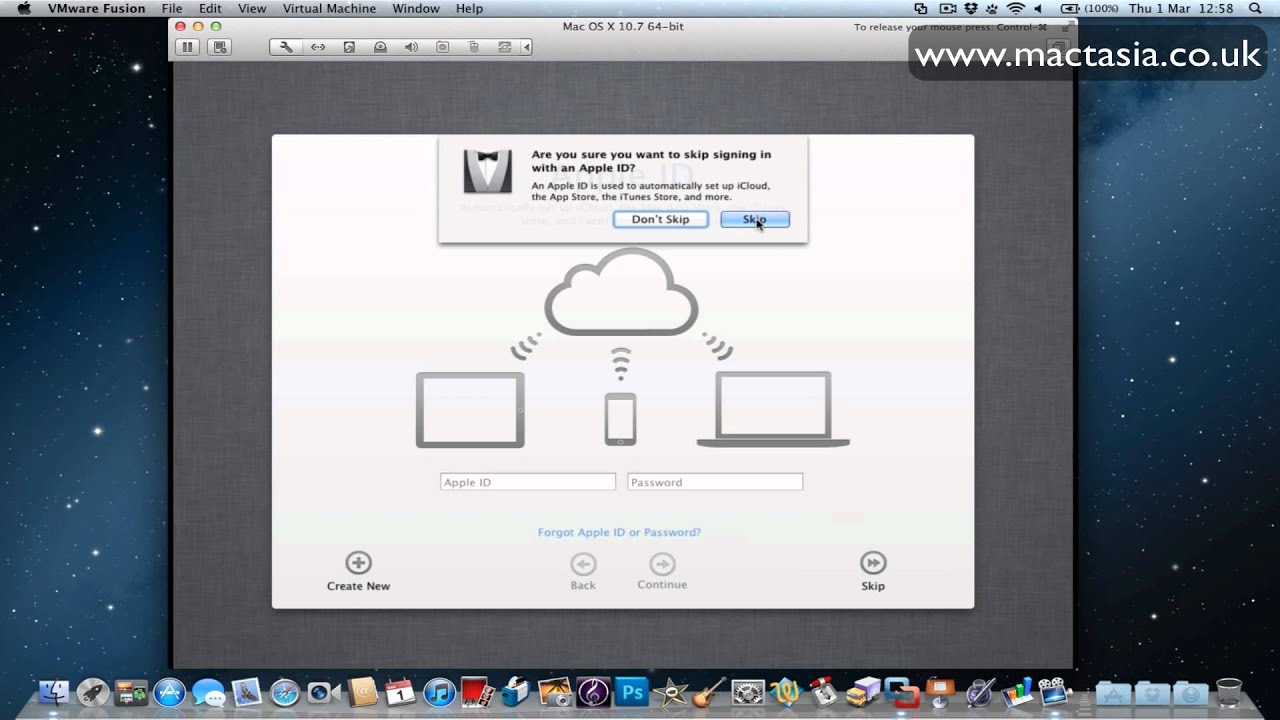This screenshot has height=720, width=1280.
Task: Click the Continue arrow button
Action: [x=662, y=572]
